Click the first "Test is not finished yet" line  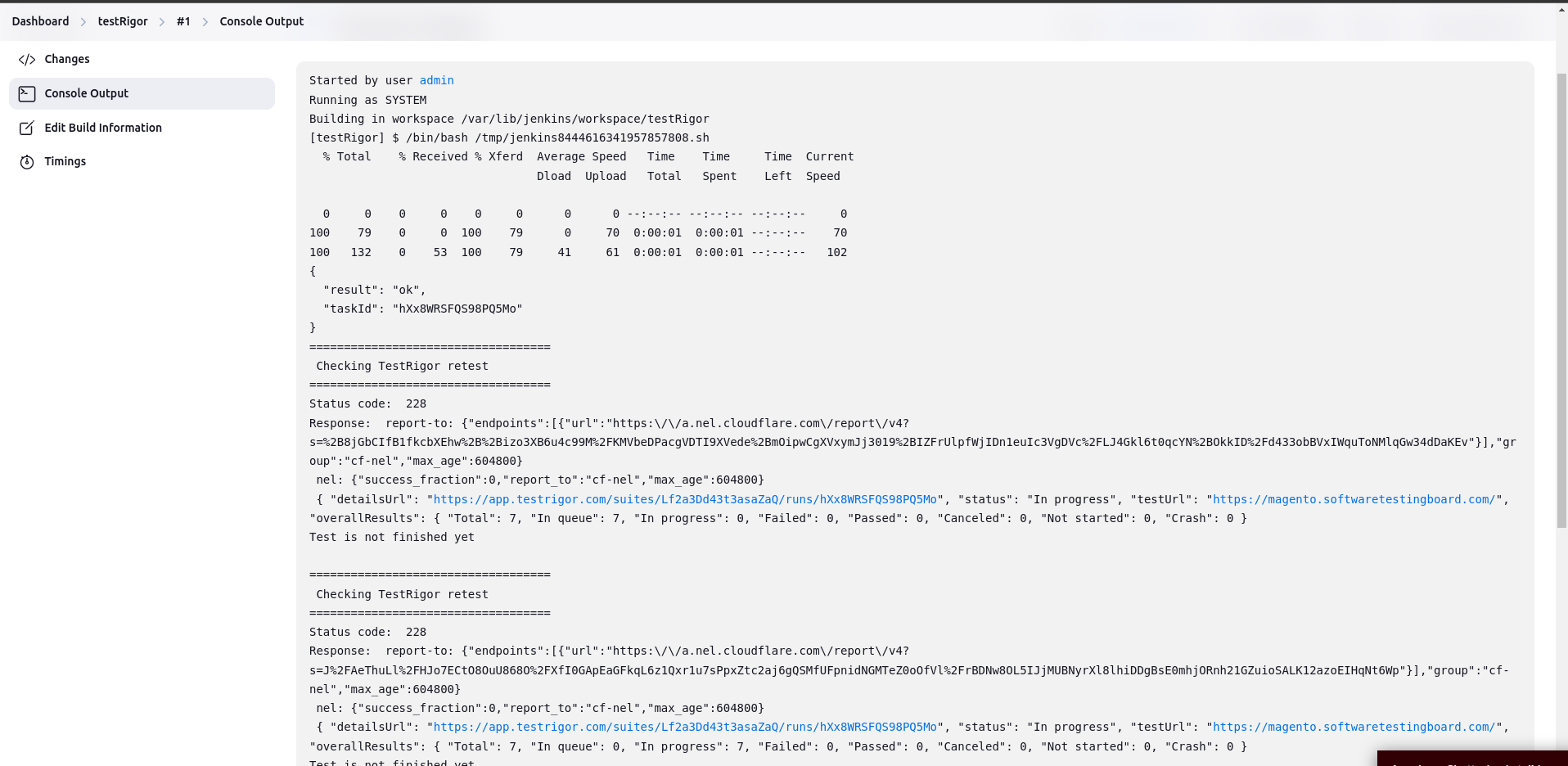(391, 537)
